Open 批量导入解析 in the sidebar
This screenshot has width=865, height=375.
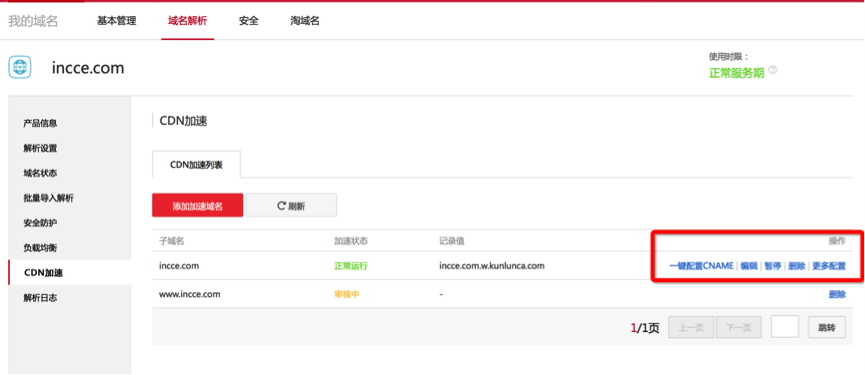click(49, 198)
